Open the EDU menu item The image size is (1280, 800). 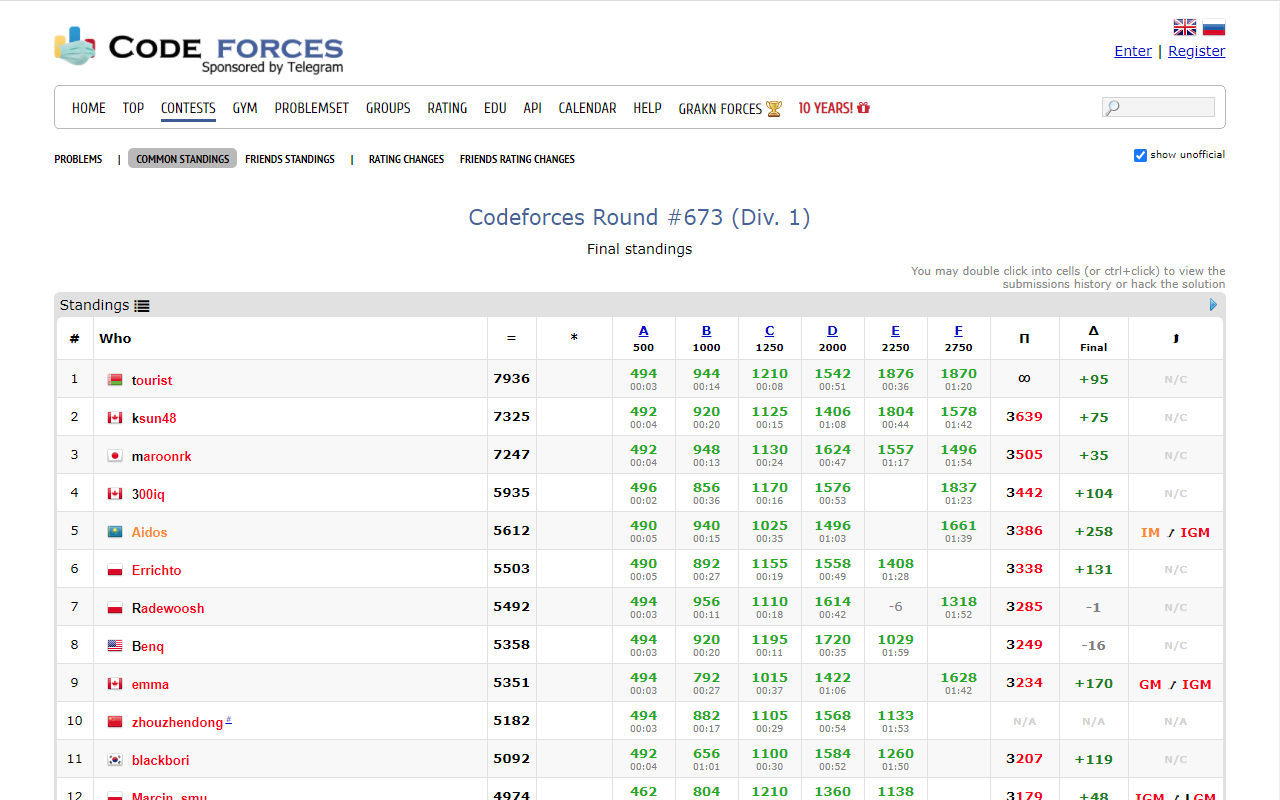click(495, 108)
